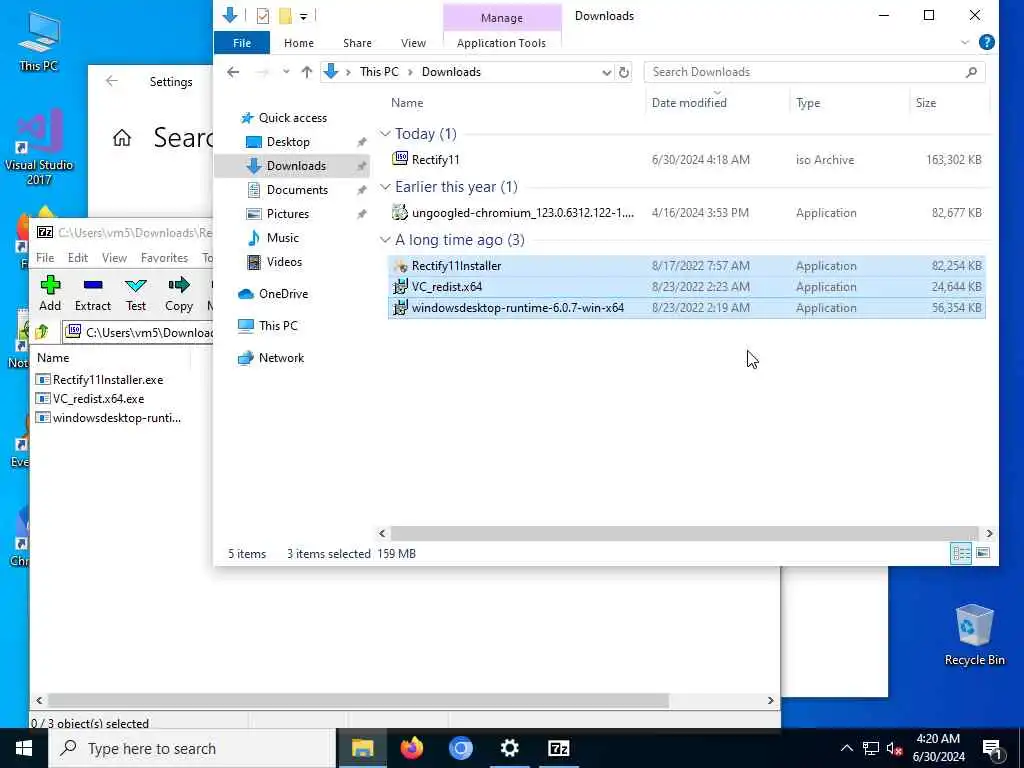Viewport: 1024px width, 768px height.
Task: Open Desktop in navigation pane
Action: pyautogui.click(x=288, y=142)
